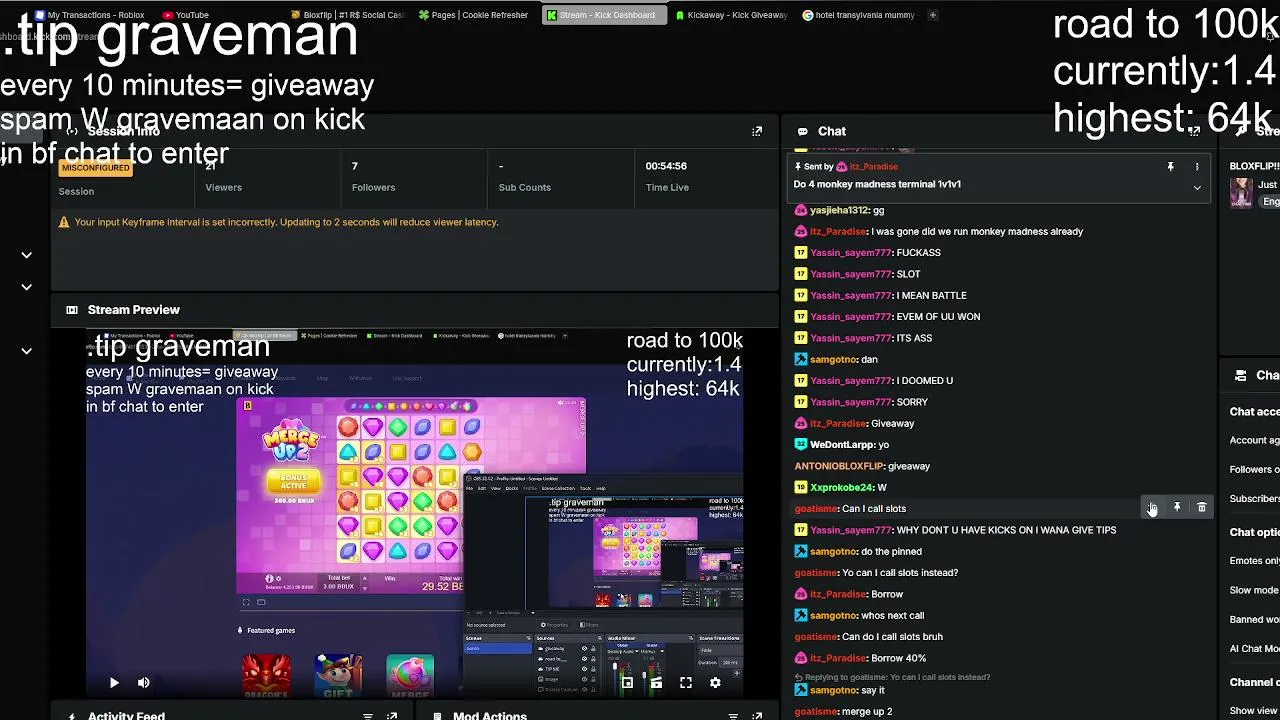
Task: Click the "do the pinned" chat message
Action: tap(892, 552)
